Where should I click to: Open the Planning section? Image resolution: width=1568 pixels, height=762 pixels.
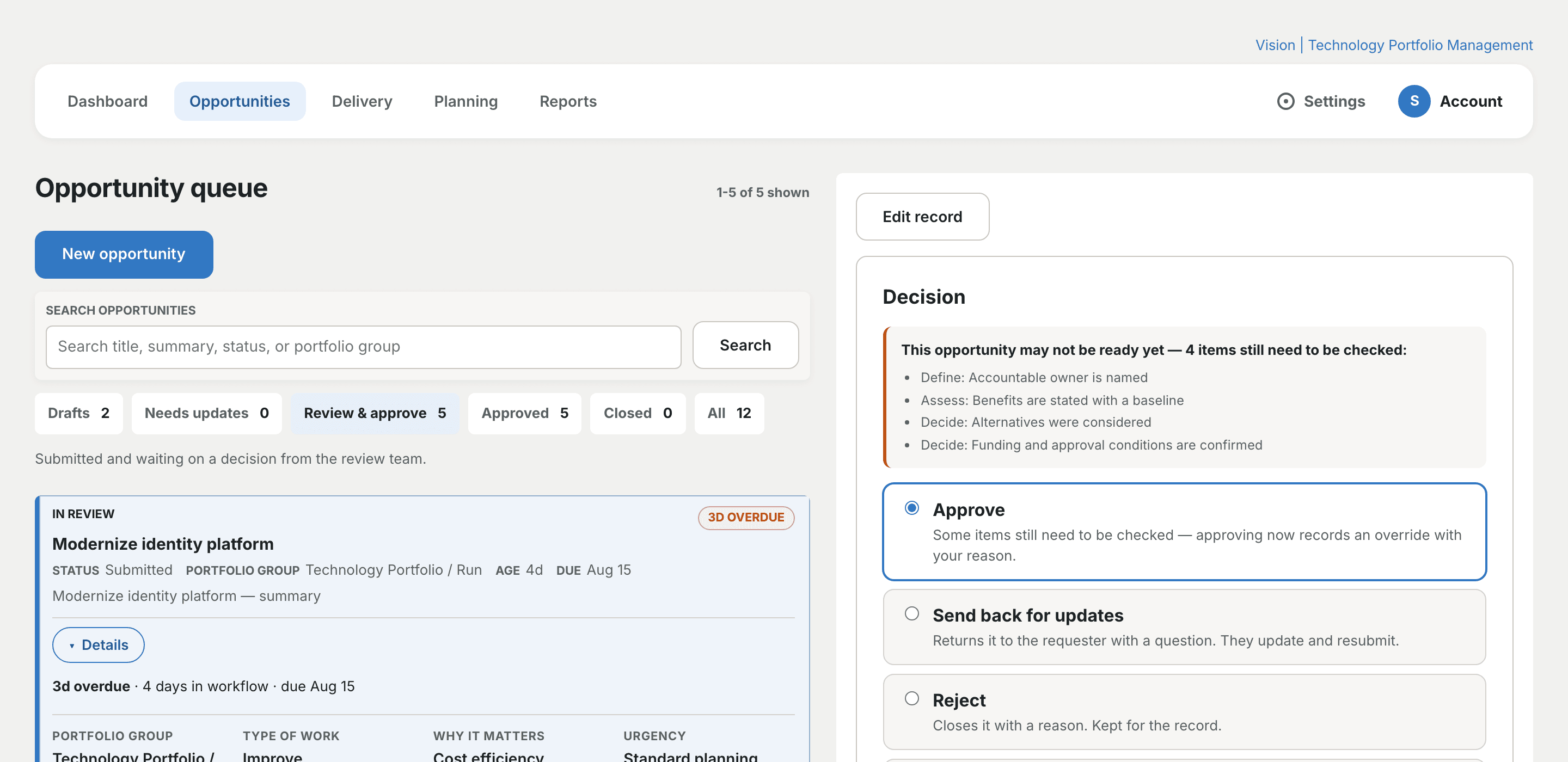point(465,101)
